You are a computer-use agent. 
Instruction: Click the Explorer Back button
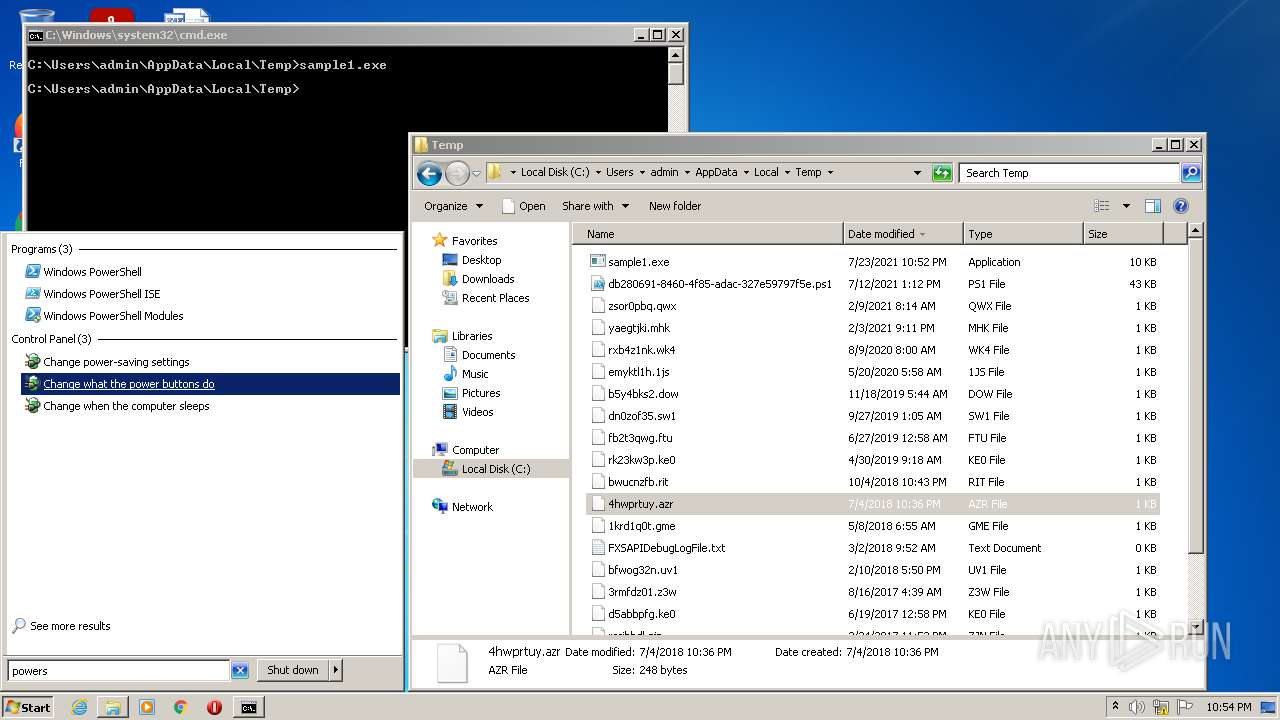coord(429,173)
